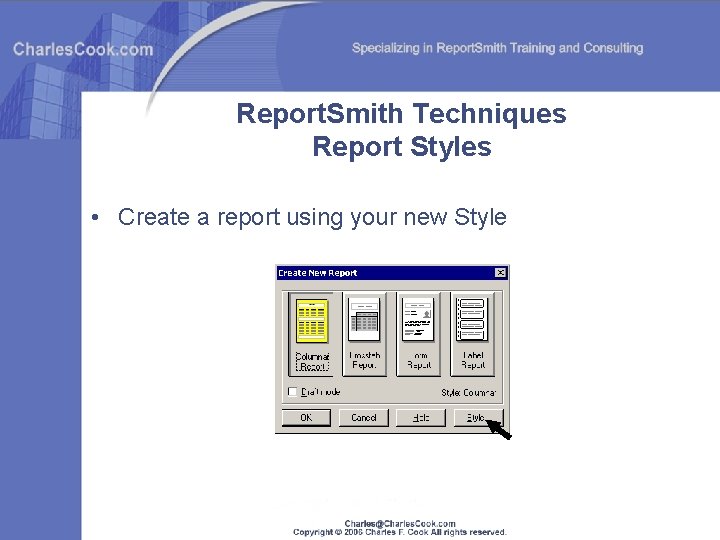
Task: Click the CharlesCook.com logo text
Action: [x=83, y=49]
